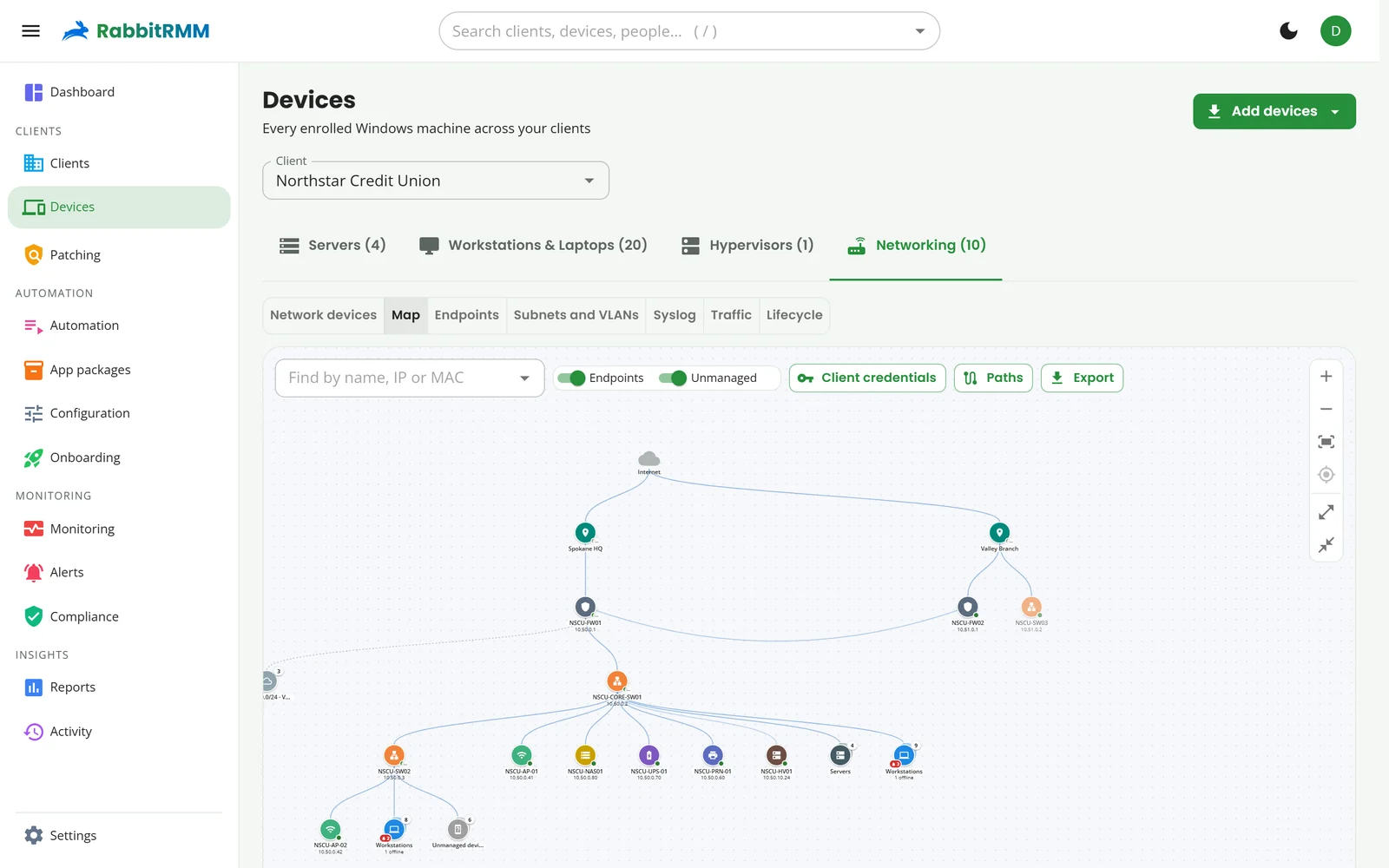Open the Add devices dropdown button
1389x868 pixels.
tap(1274, 111)
